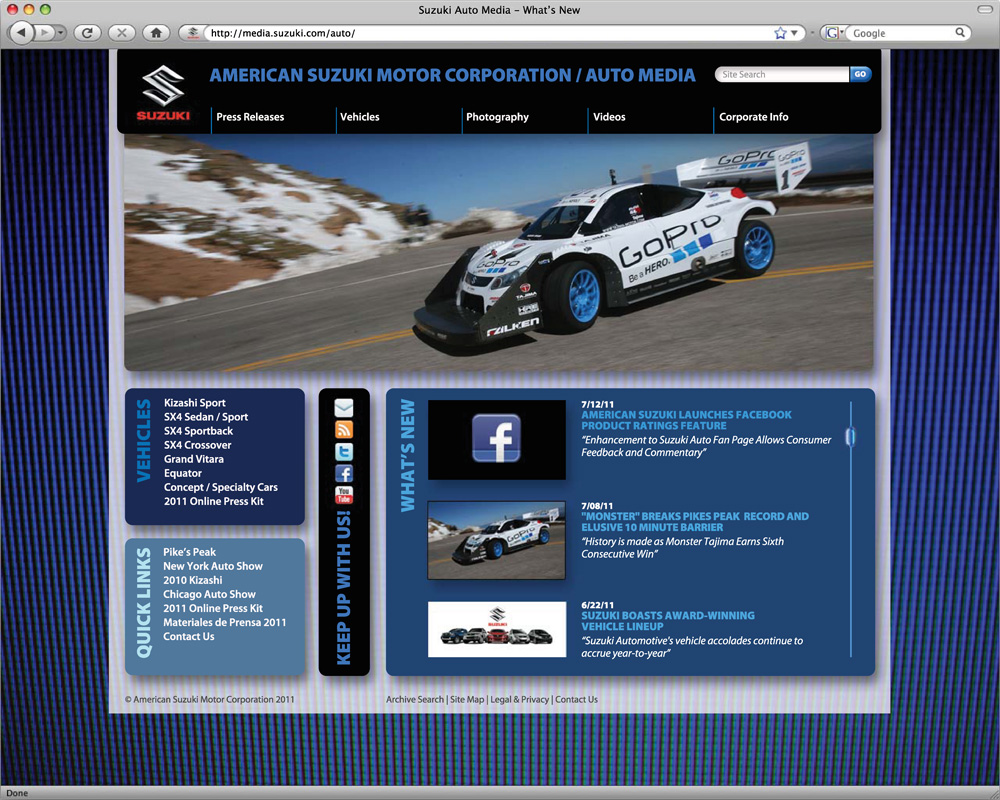The height and width of the screenshot is (800, 1000).
Task: Click into the Site Search field
Action: [x=782, y=75]
